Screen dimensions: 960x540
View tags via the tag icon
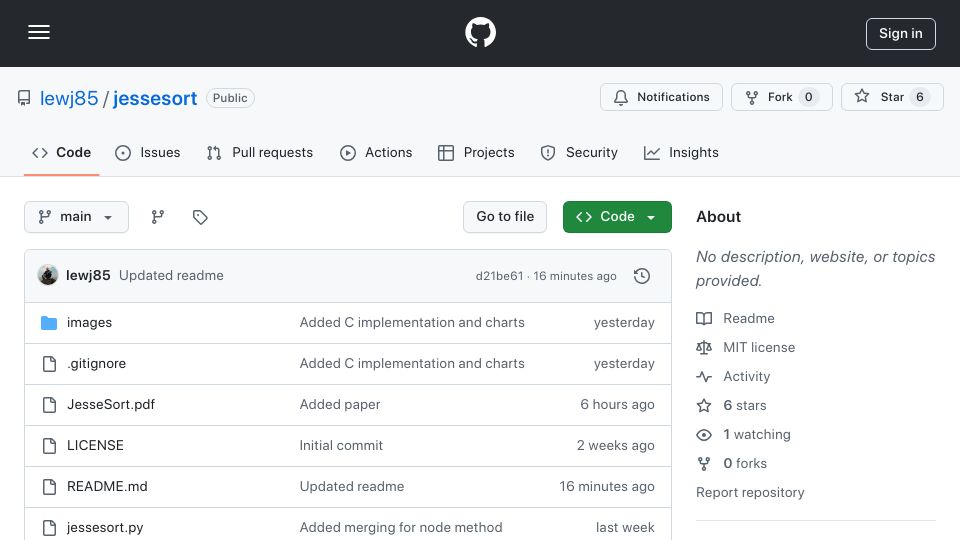pyautogui.click(x=200, y=217)
